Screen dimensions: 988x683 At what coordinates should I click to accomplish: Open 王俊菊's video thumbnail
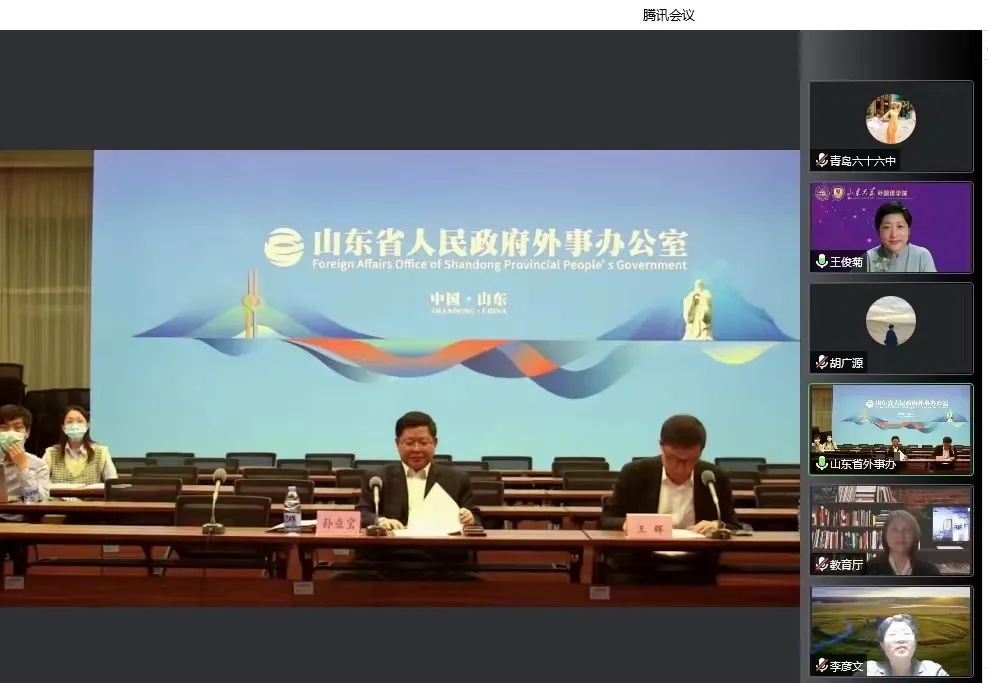(x=891, y=227)
